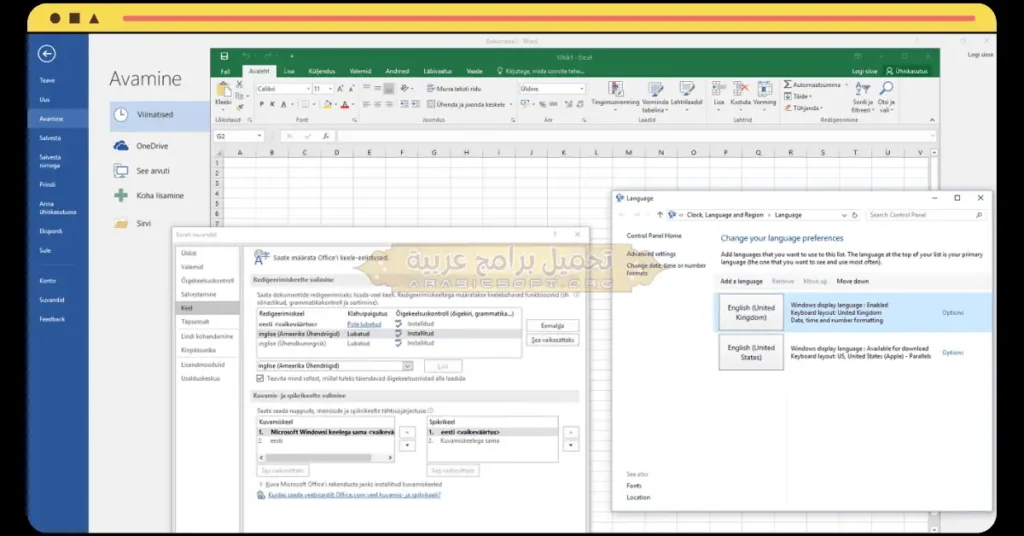The width and height of the screenshot is (1024, 536).
Task: Expand Kuva Microsoft Office'i installed display languages
Action: [x=261, y=484]
